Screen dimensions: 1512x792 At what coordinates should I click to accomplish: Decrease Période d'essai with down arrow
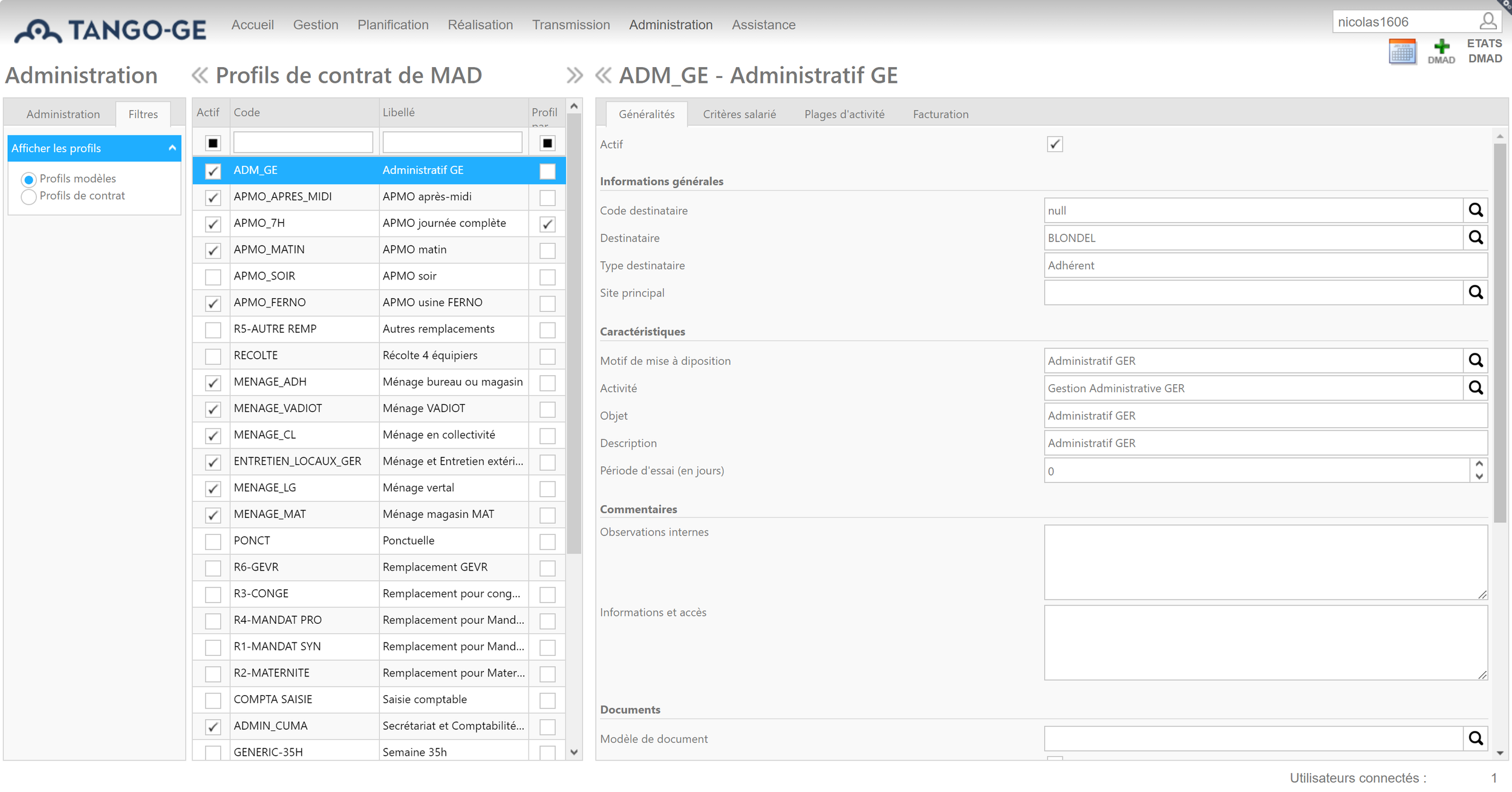(x=1479, y=477)
